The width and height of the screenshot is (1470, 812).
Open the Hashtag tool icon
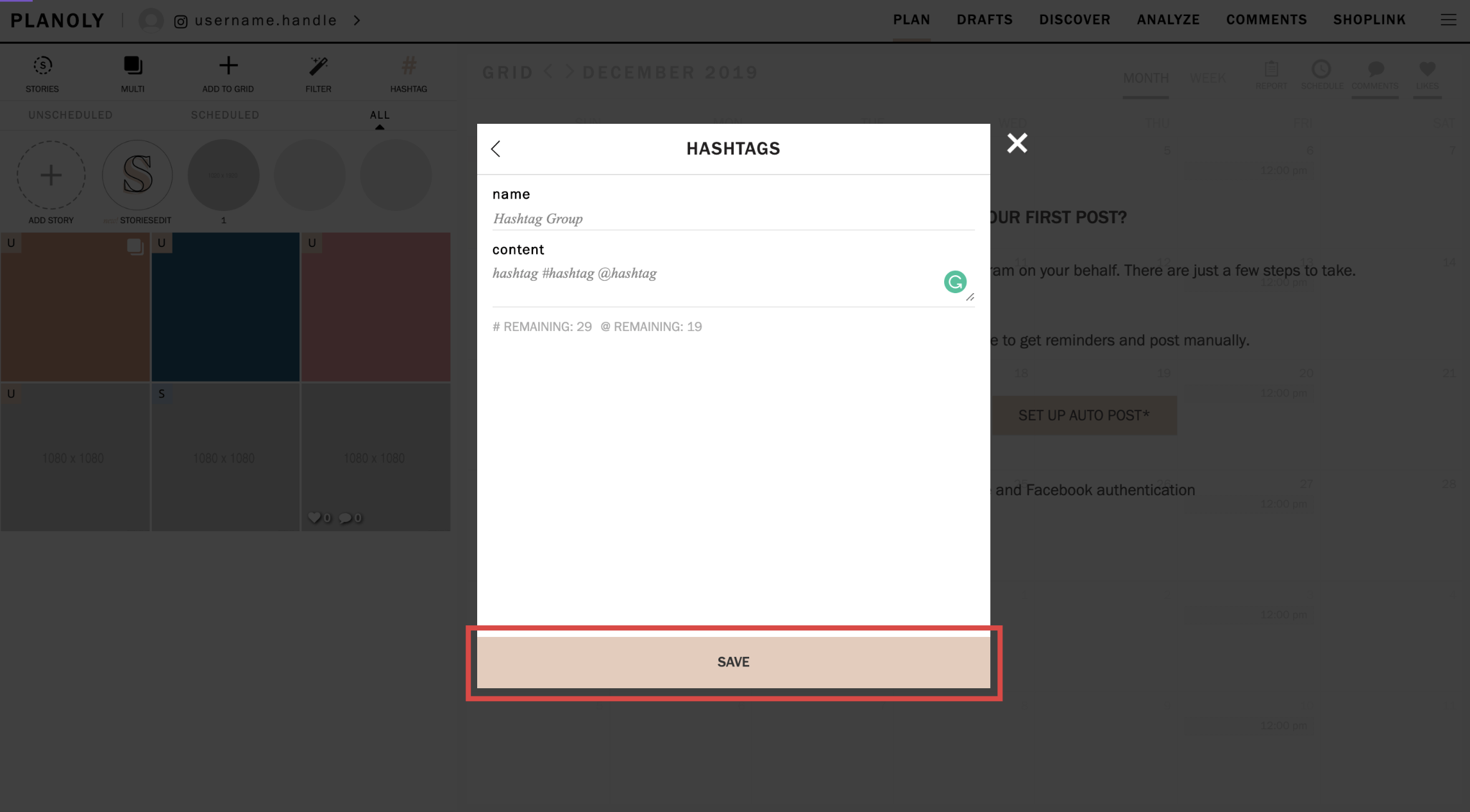(409, 65)
